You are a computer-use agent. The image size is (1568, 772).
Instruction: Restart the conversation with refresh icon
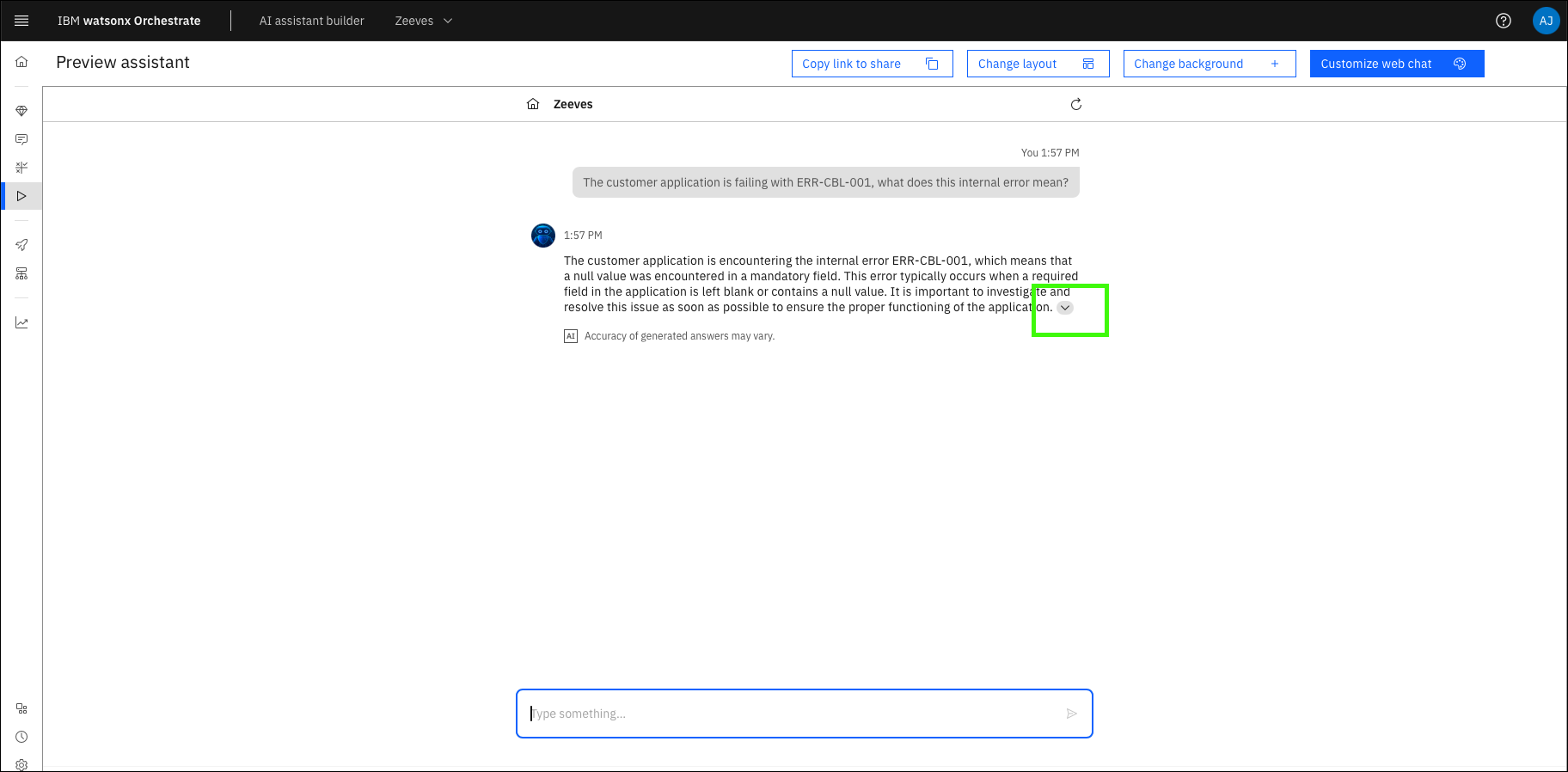[1075, 104]
